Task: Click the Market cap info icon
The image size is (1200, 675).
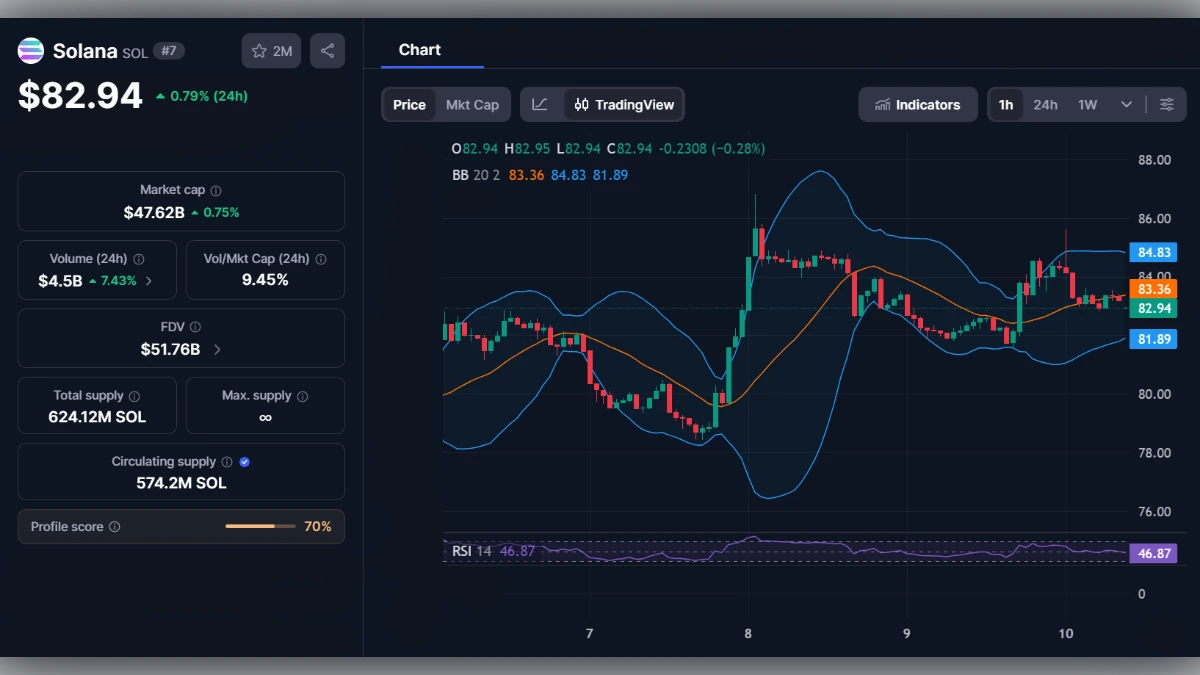Action: tap(215, 189)
